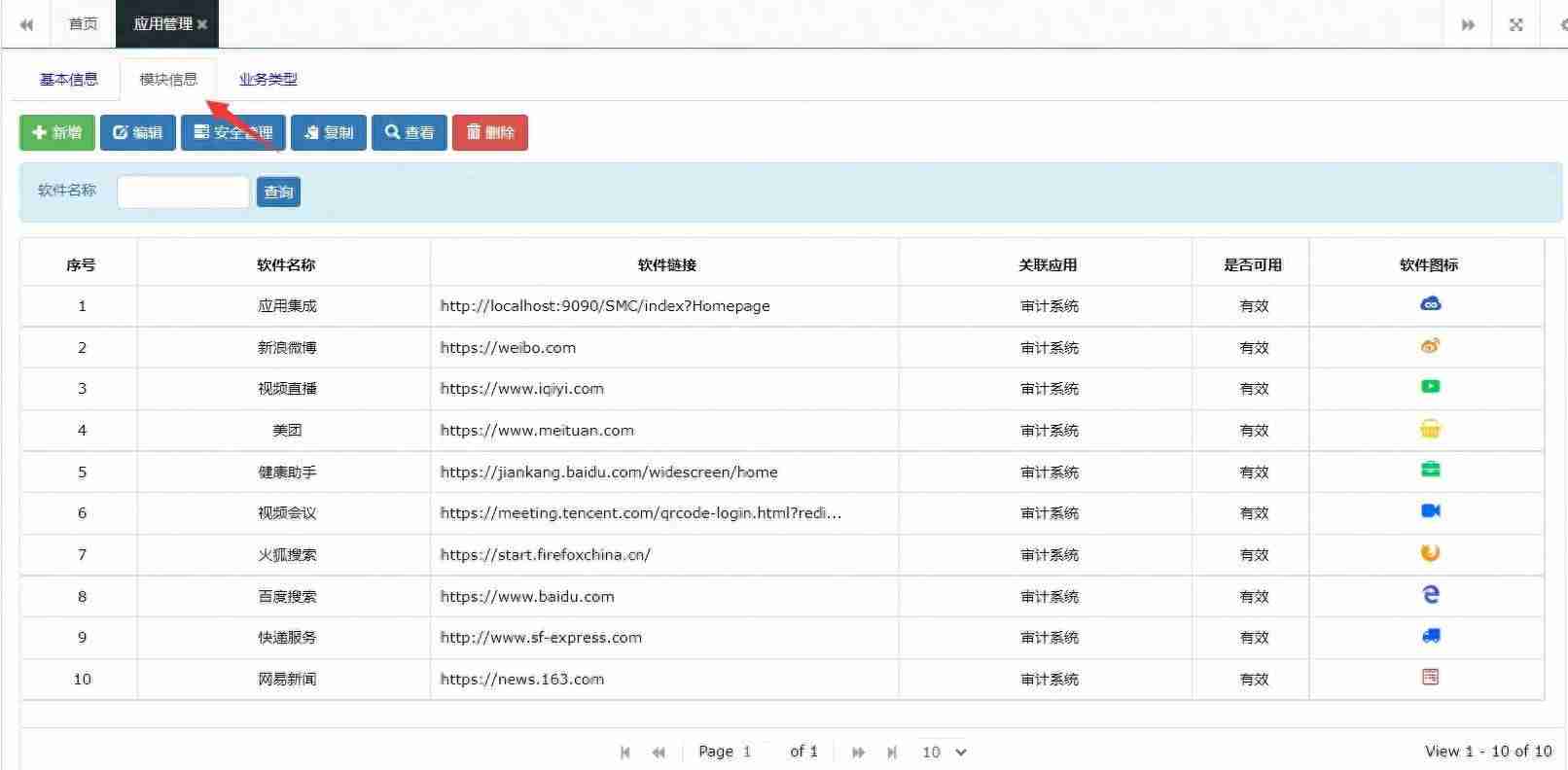The width and height of the screenshot is (1568, 770).
Task: Sort by 软件图标 column header
Action: point(1429,264)
